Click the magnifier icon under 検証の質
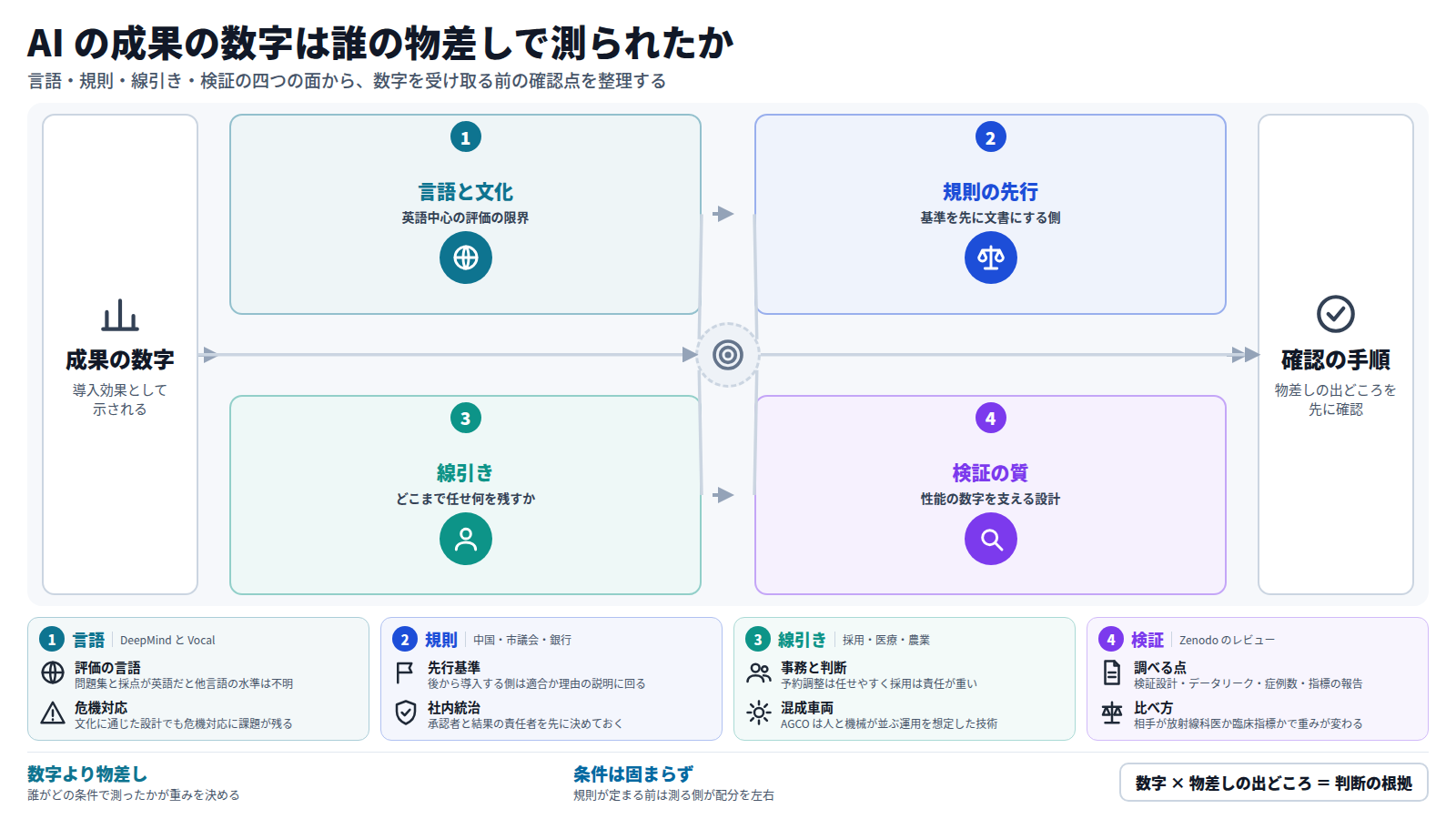The height and width of the screenshot is (819, 1456). (x=991, y=539)
